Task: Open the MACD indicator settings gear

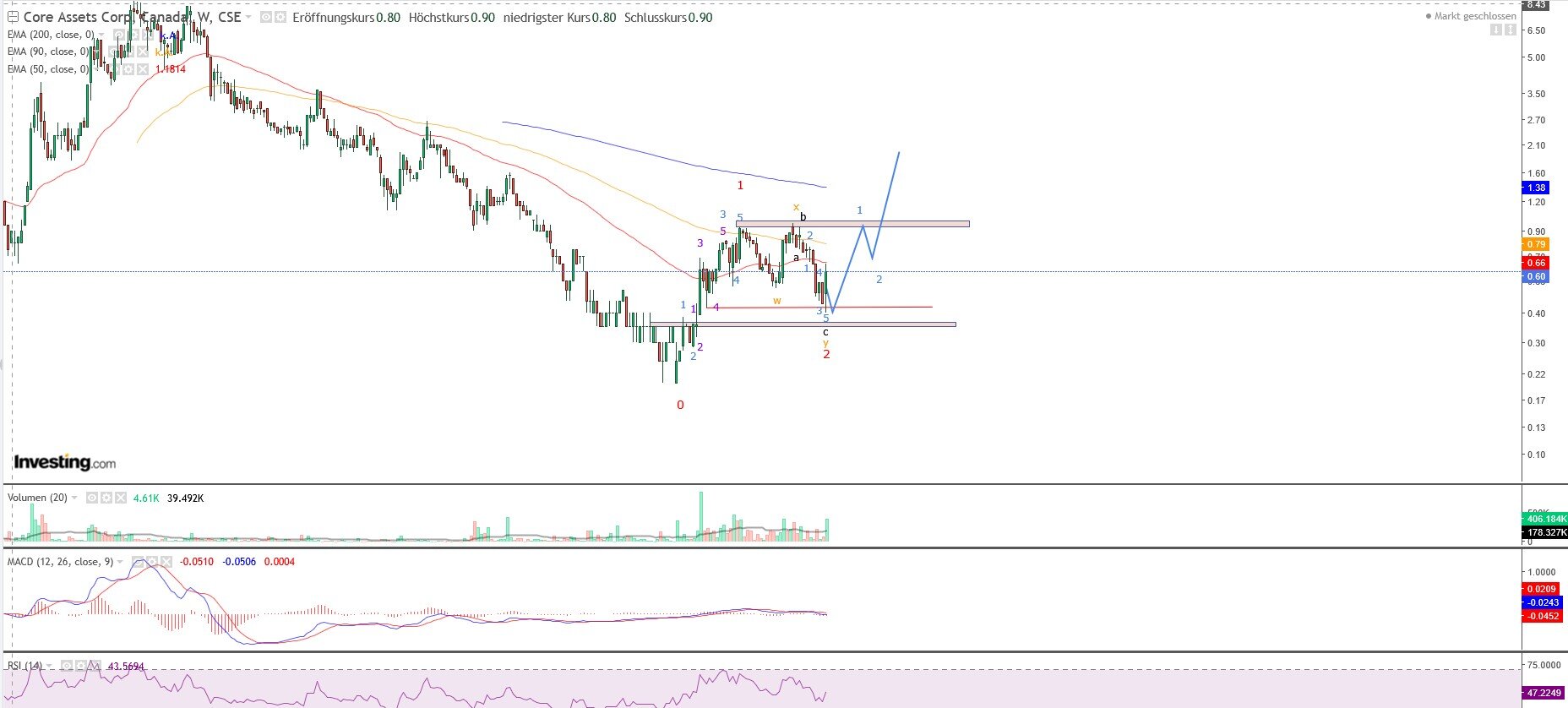Action: coord(152,562)
